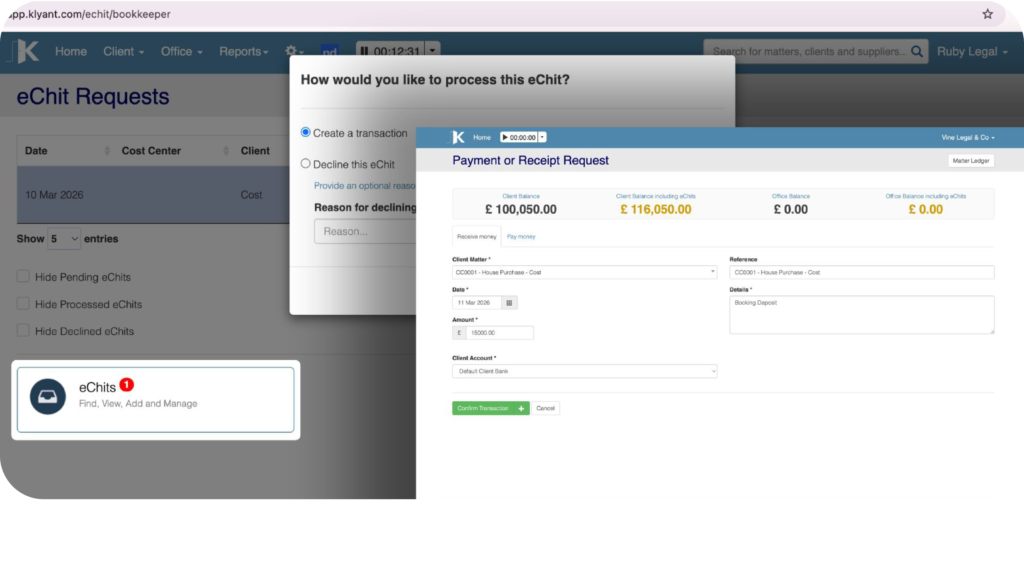Change the Show entries count dropdown
The height and width of the screenshot is (576, 1024).
point(62,239)
